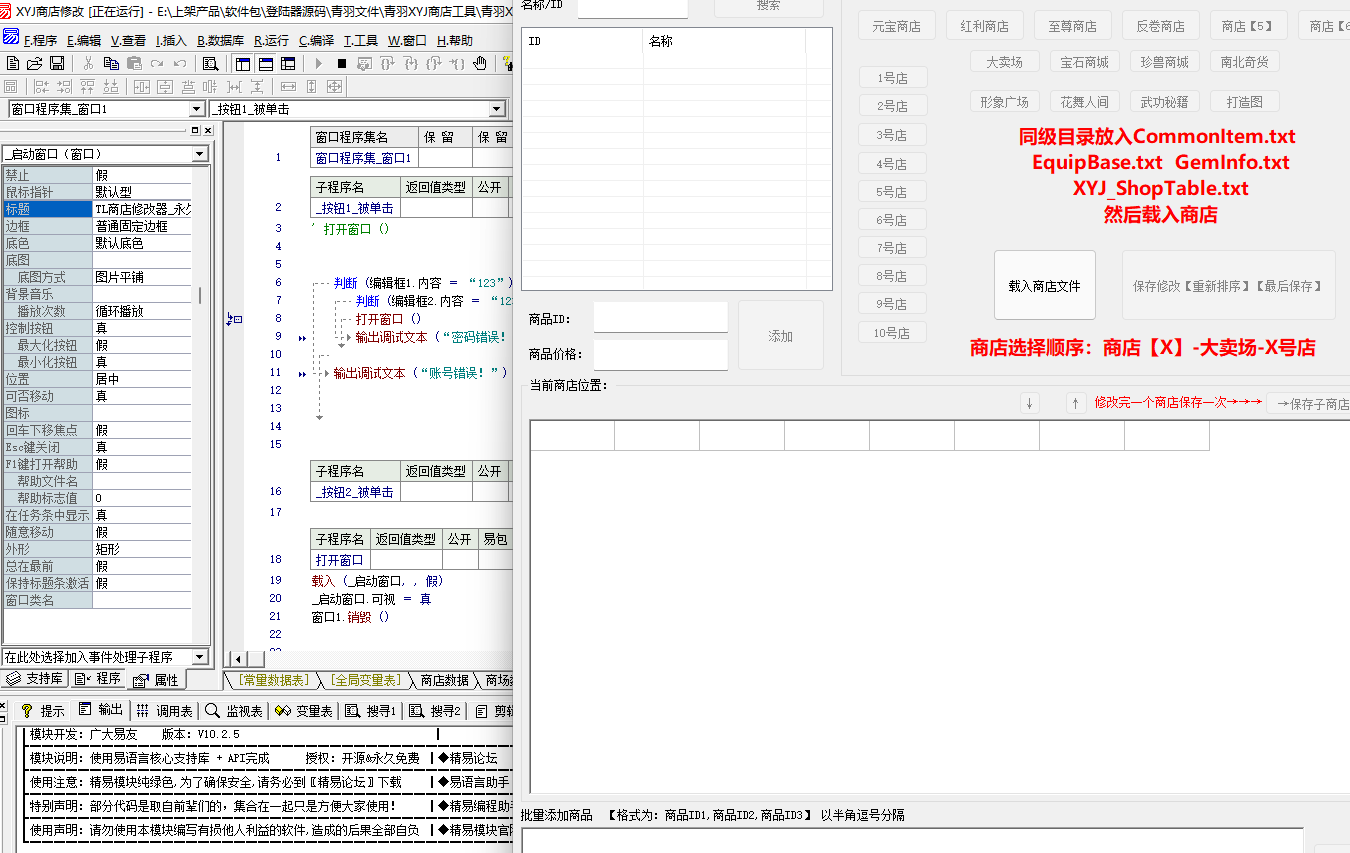The height and width of the screenshot is (853, 1350).
Task: Click the hand icon in the debug toolbar
Action: 480,63
